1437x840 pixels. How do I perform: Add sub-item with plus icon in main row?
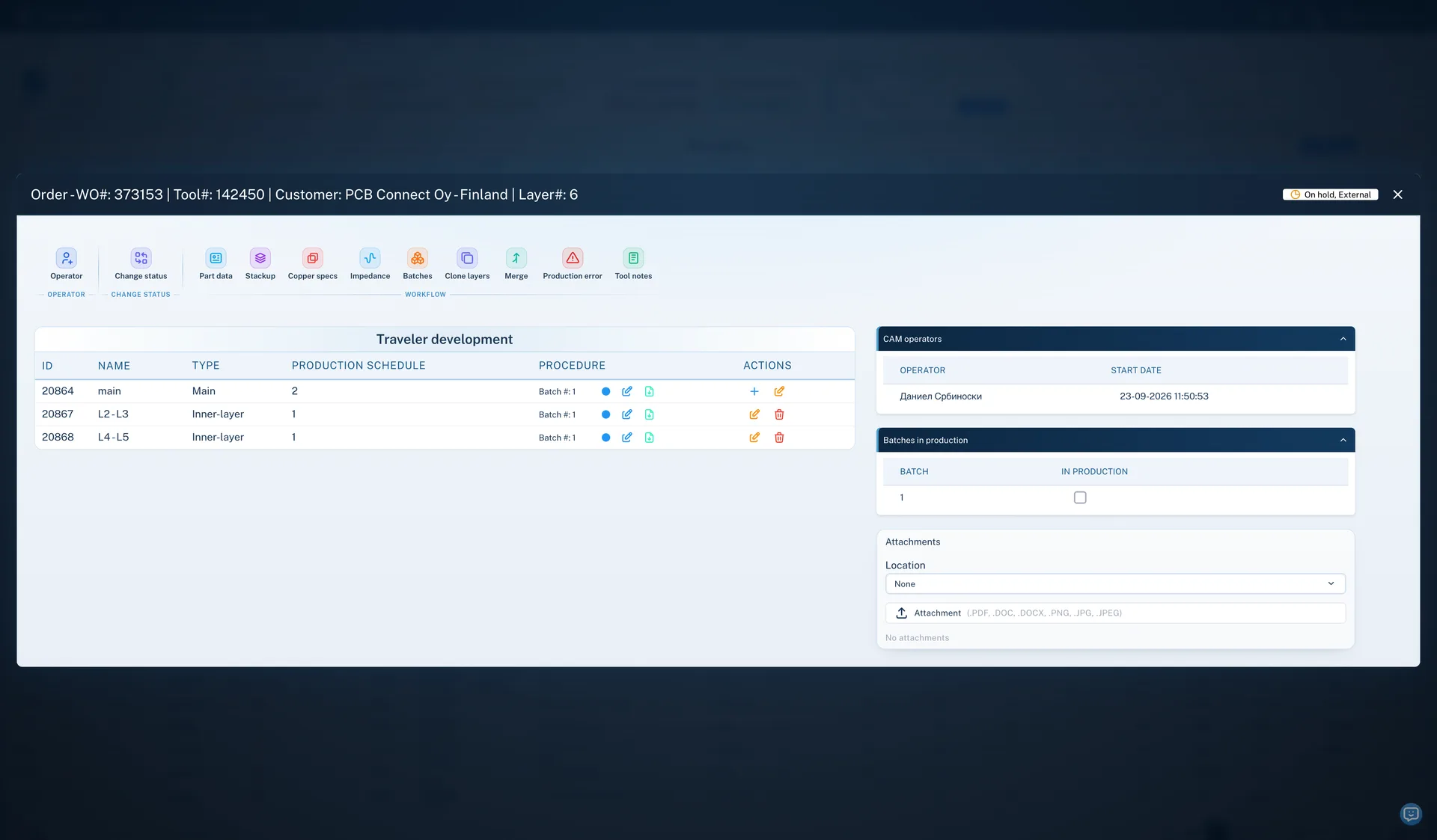tap(754, 391)
